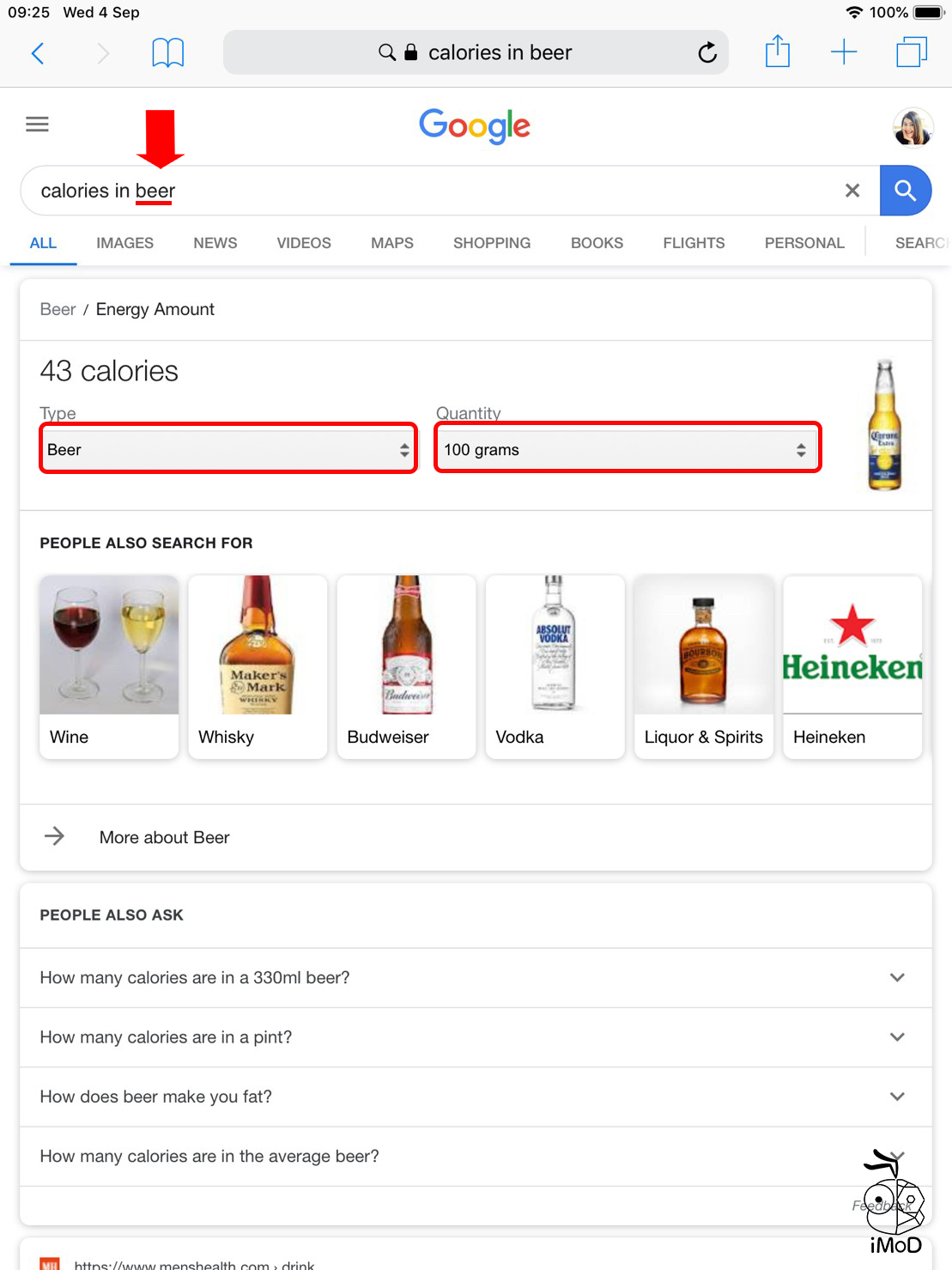Image resolution: width=952 pixels, height=1270 pixels.
Task: Show all open tabs
Action: [x=911, y=52]
